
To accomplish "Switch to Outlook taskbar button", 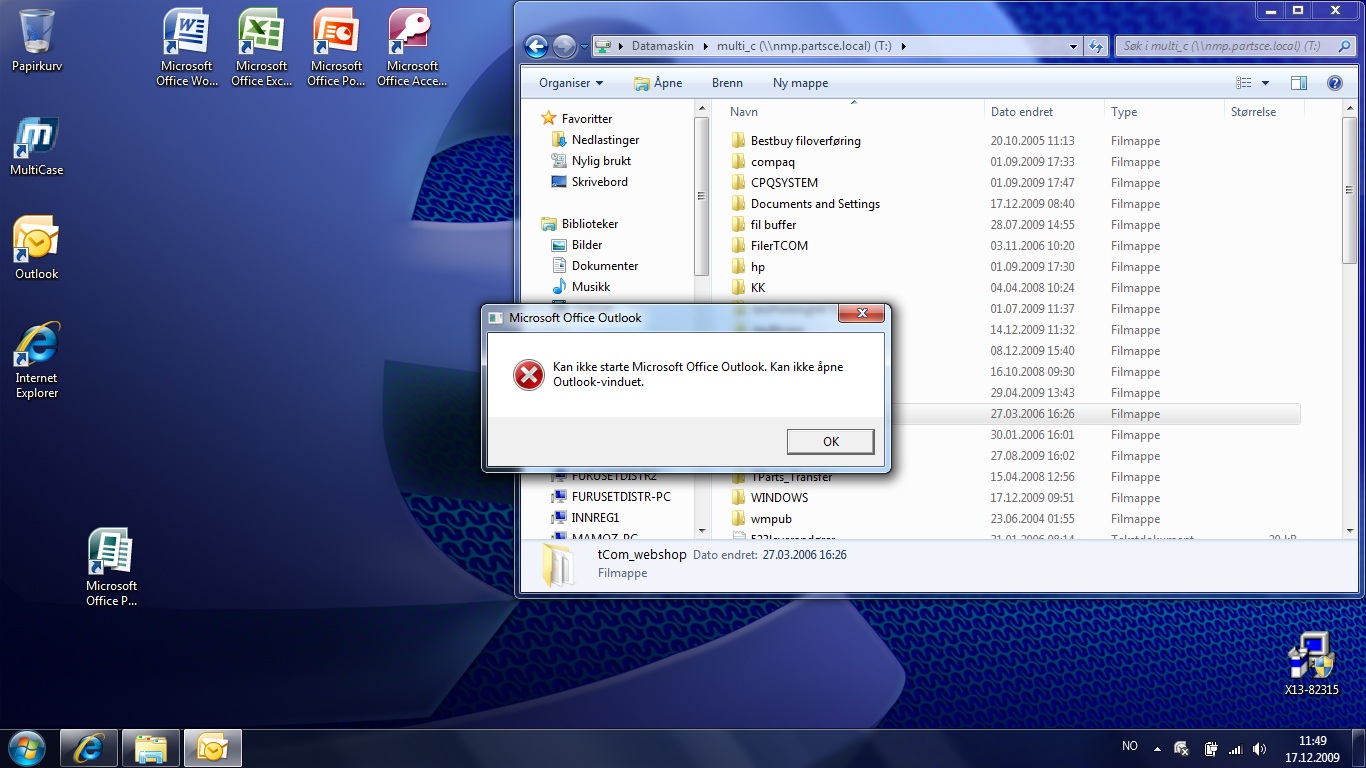I will pos(213,747).
